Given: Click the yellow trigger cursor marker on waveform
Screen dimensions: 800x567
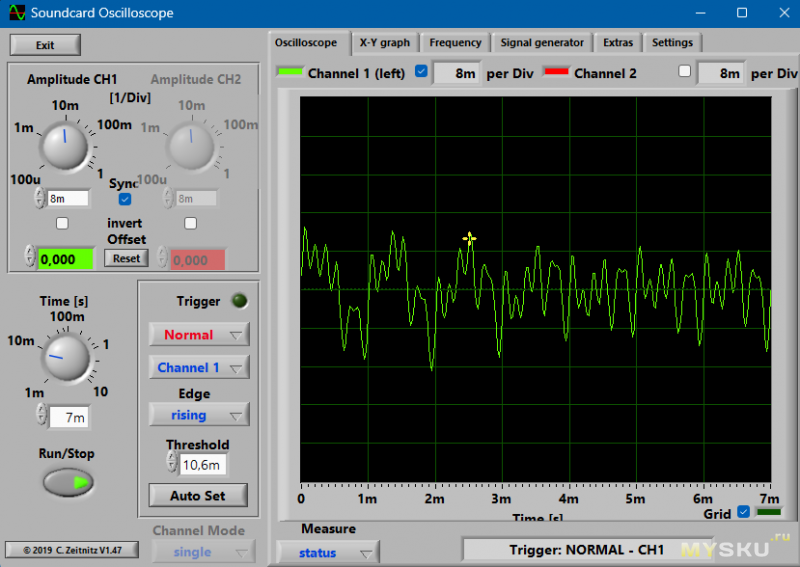Looking at the screenshot, I should click(469, 238).
